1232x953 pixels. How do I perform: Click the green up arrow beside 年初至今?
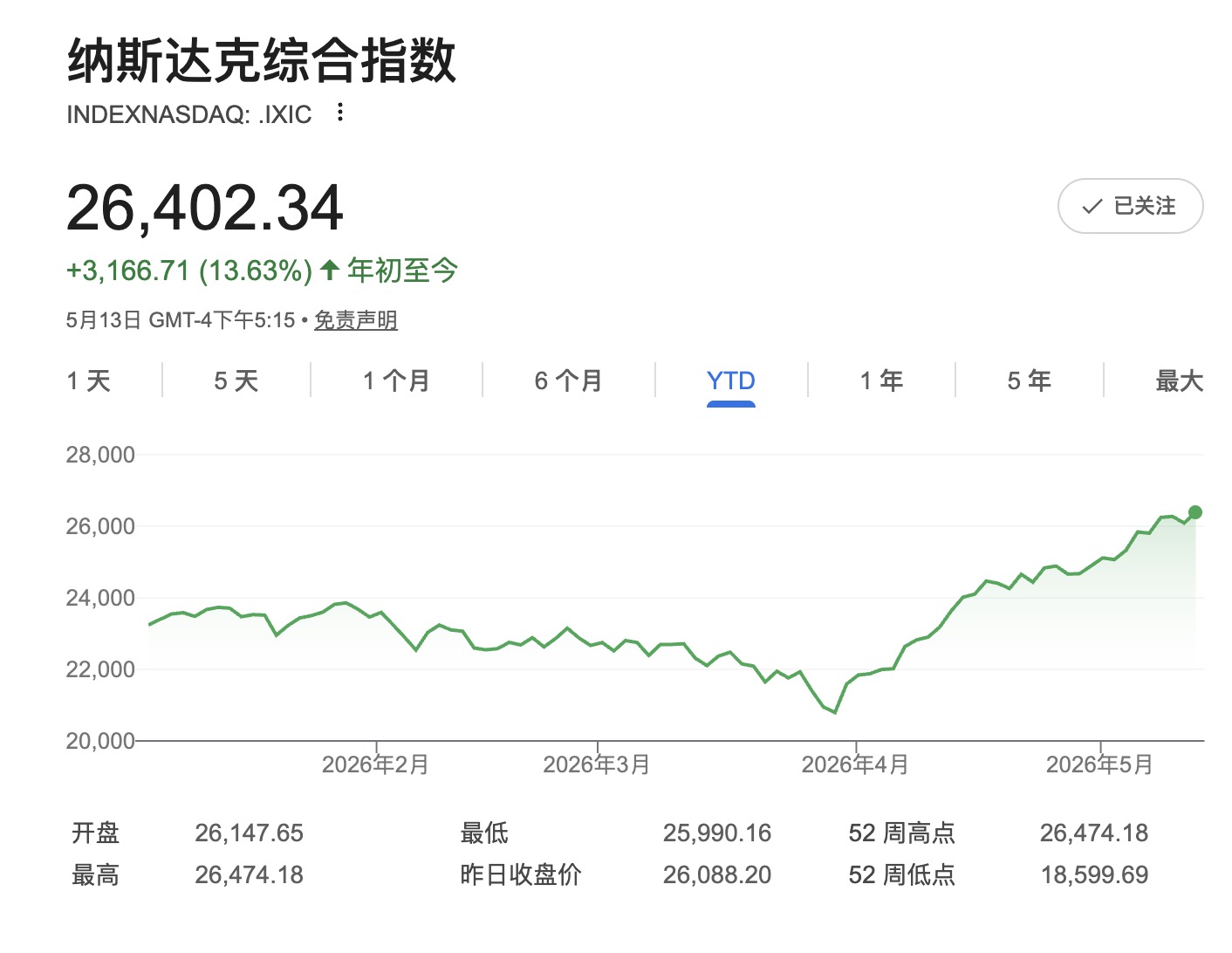click(329, 270)
